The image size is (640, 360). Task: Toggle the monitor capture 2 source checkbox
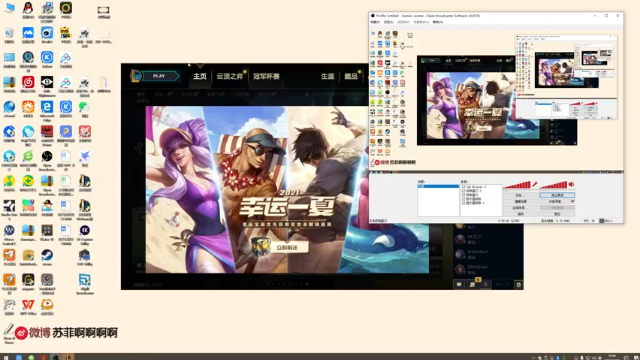pos(463,202)
